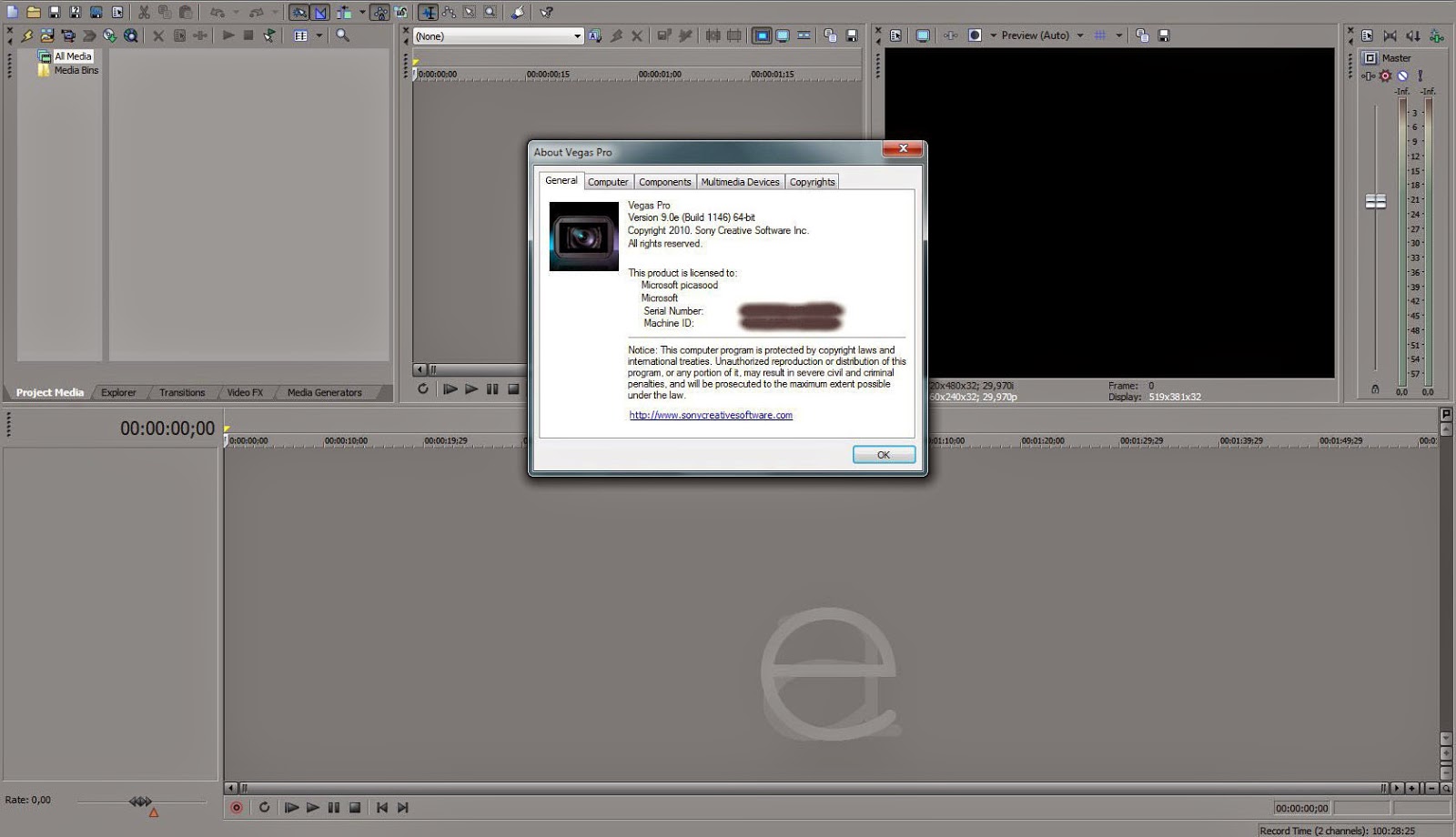Toggle Enable Snapping button
The image size is (1456, 837).
(x=299, y=12)
